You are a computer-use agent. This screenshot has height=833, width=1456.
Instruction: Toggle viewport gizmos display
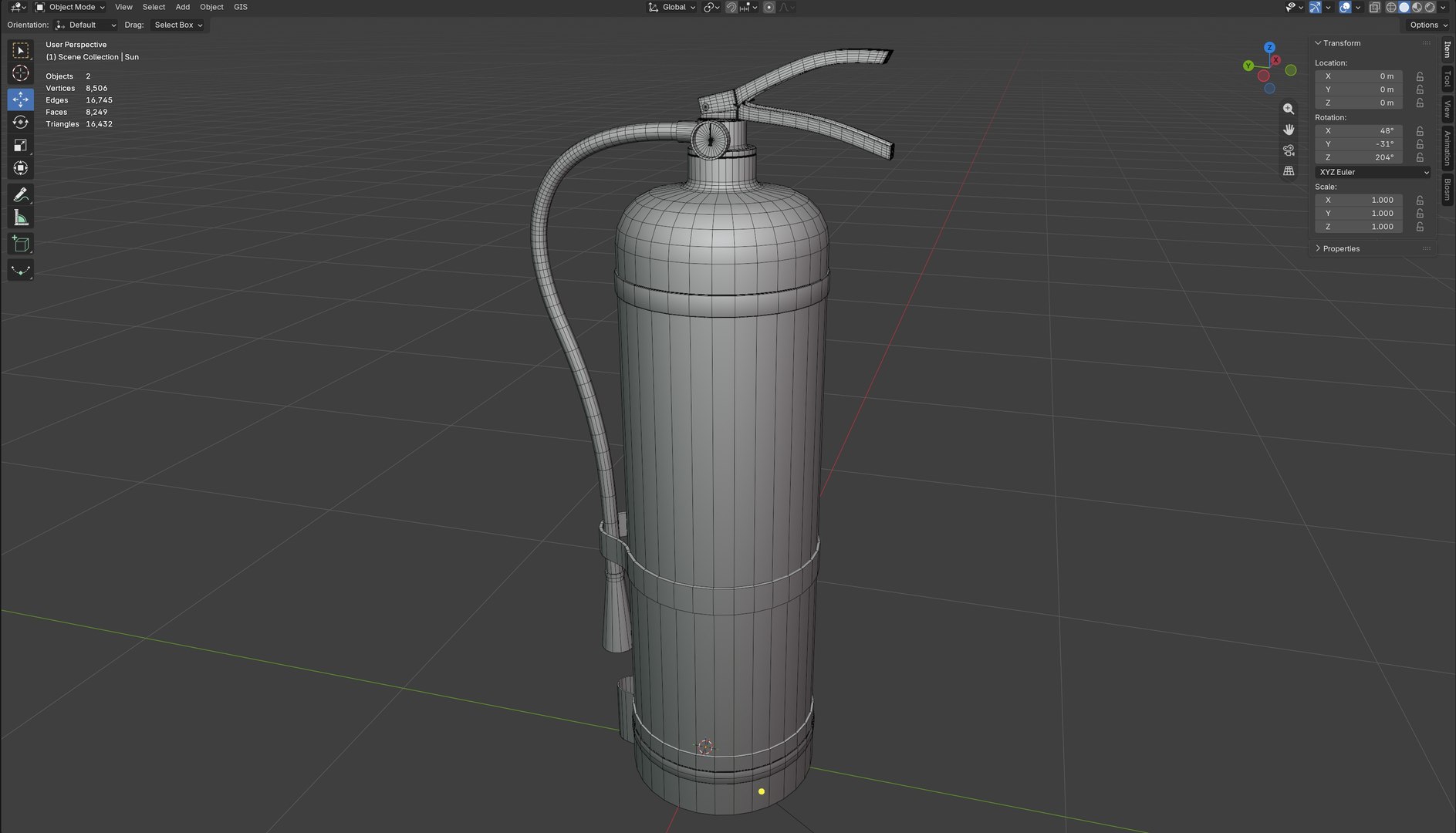(1315, 7)
